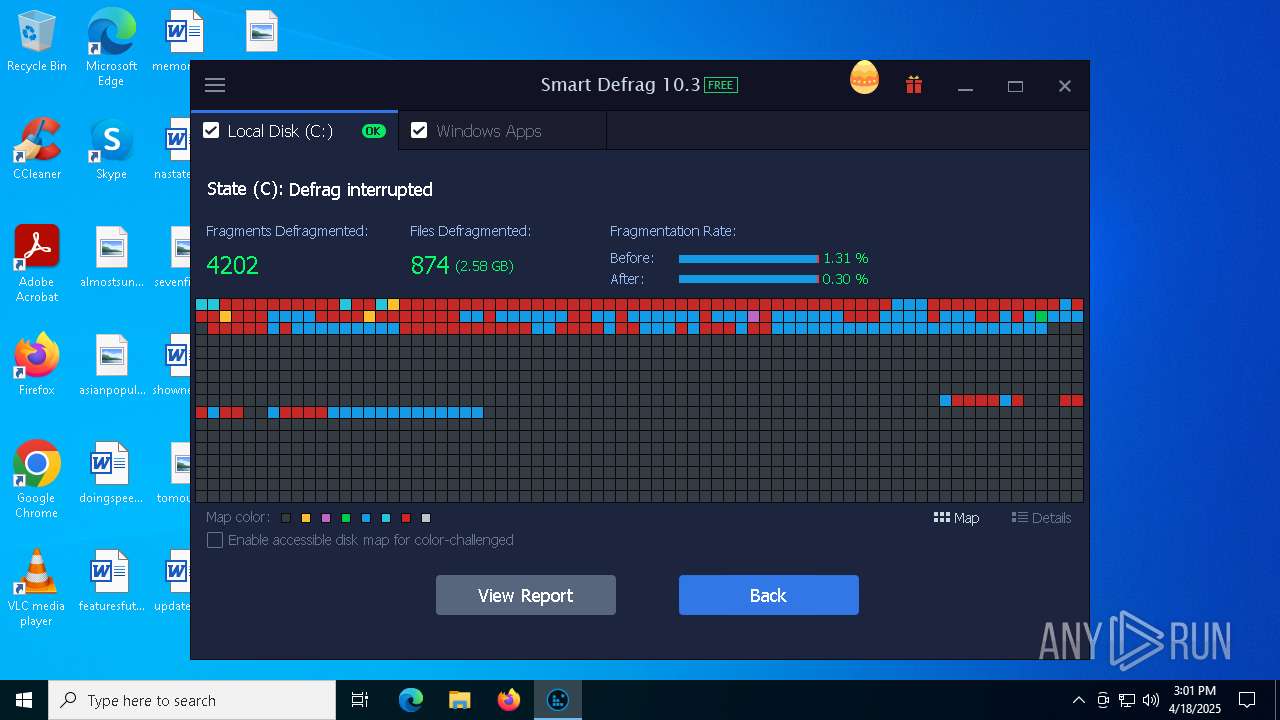The width and height of the screenshot is (1280, 720).
Task: Click the files defragmented value 874
Action: (430, 265)
